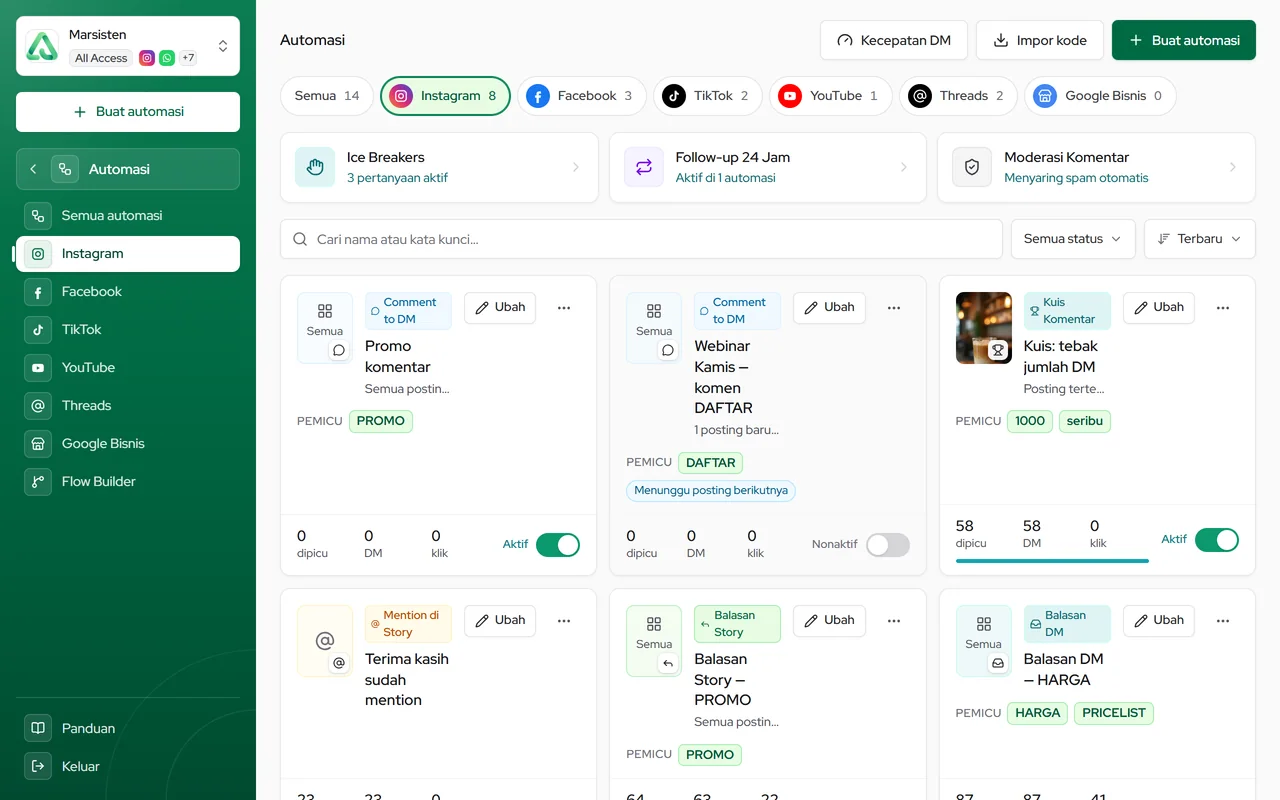This screenshot has height=800, width=1280.
Task: Open more options for Balasan DM – HARGA
Action: [1223, 621]
